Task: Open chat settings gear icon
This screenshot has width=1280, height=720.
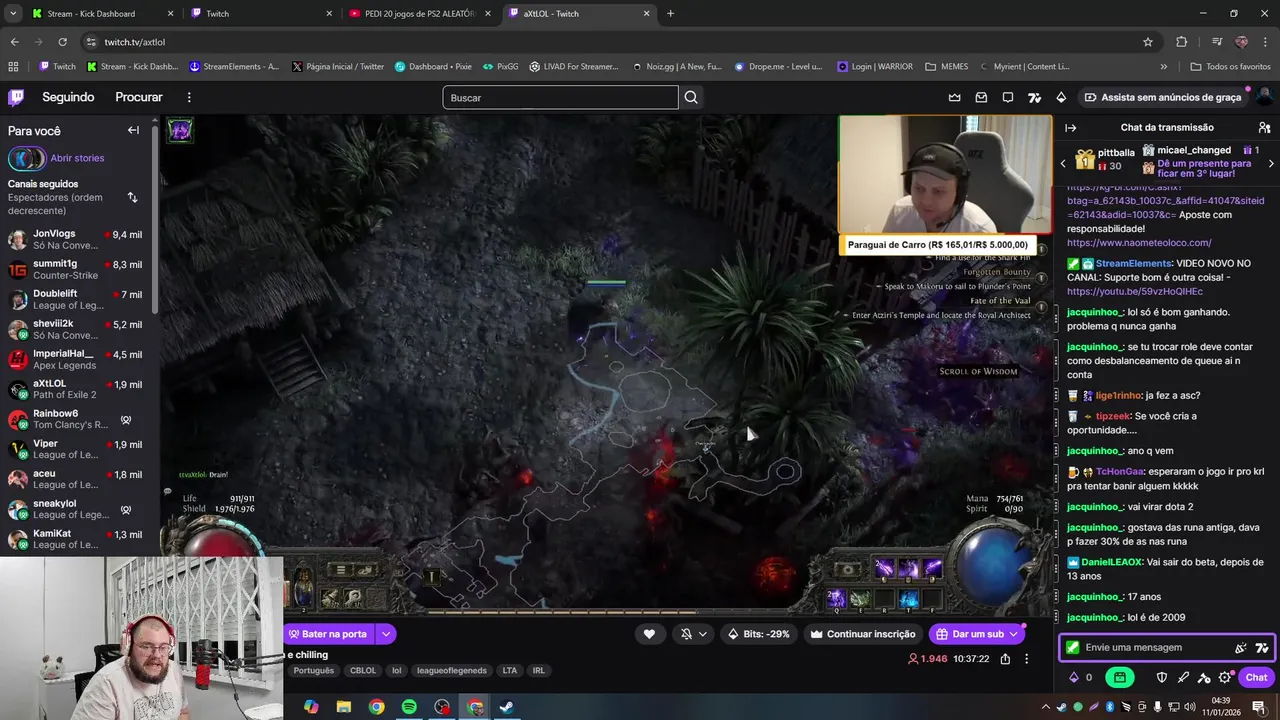Action: [x=1225, y=677]
